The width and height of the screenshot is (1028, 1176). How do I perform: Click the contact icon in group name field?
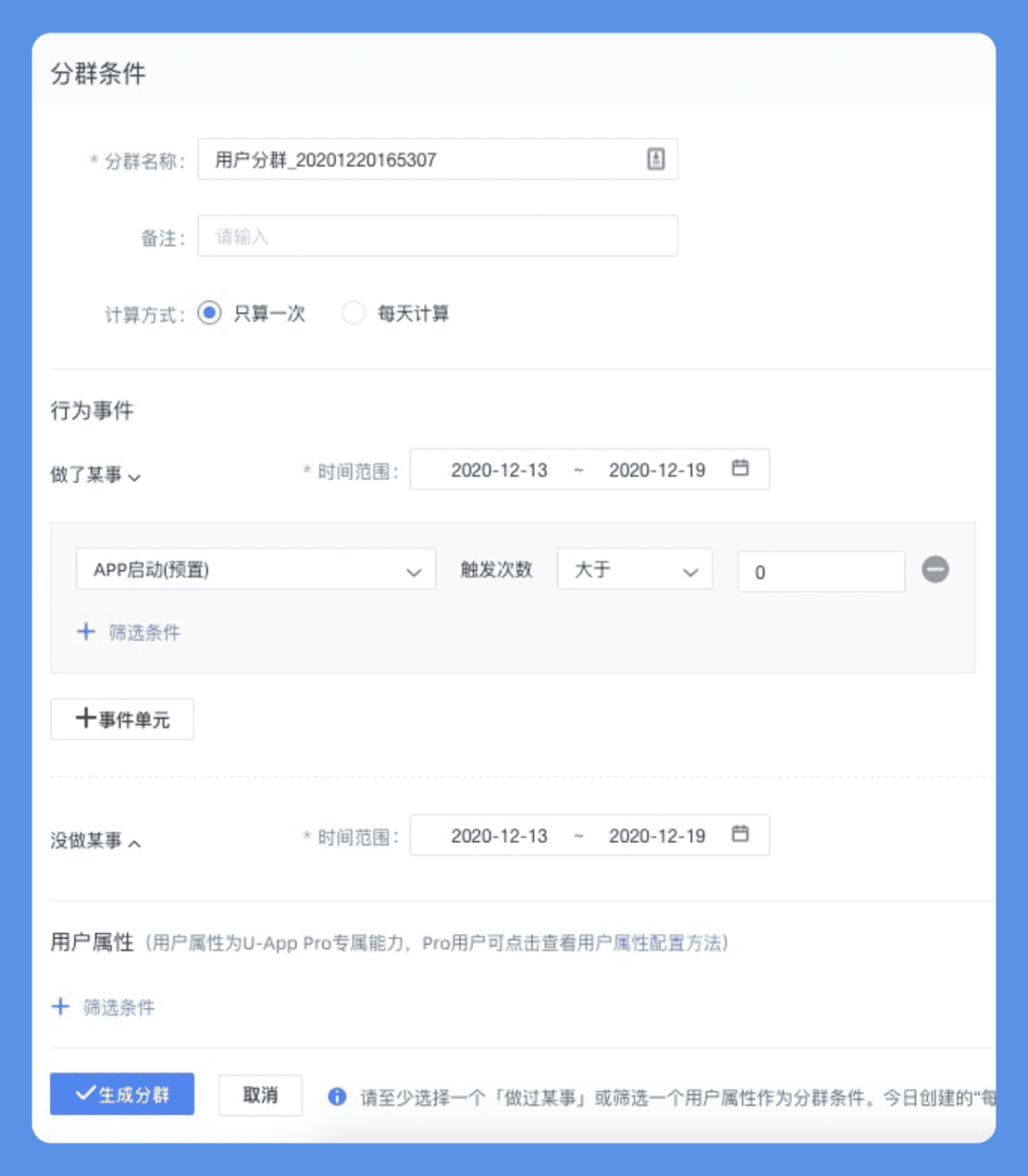point(656,159)
